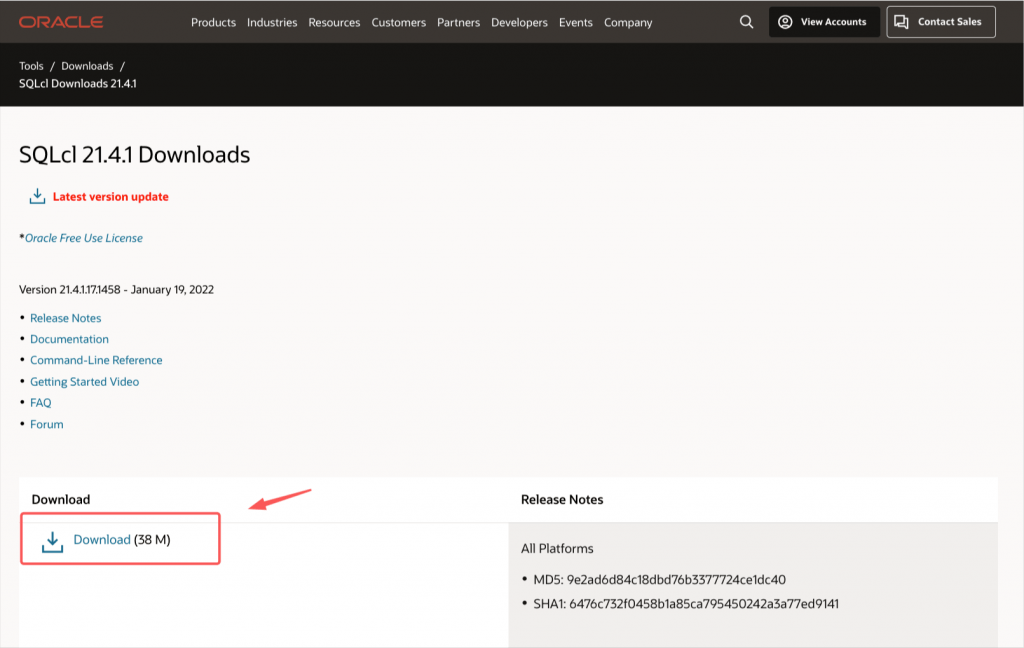This screenshot has width=1024, height=648.
Task: Click the version 21.4.1.17.1458 date line
Action: (116, 289)
